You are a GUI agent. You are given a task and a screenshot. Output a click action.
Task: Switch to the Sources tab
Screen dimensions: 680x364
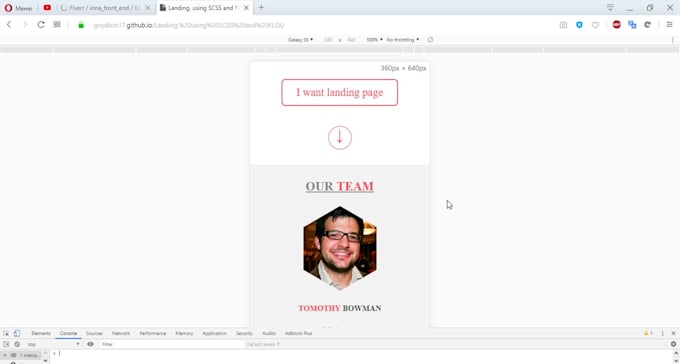coord(94,333)
